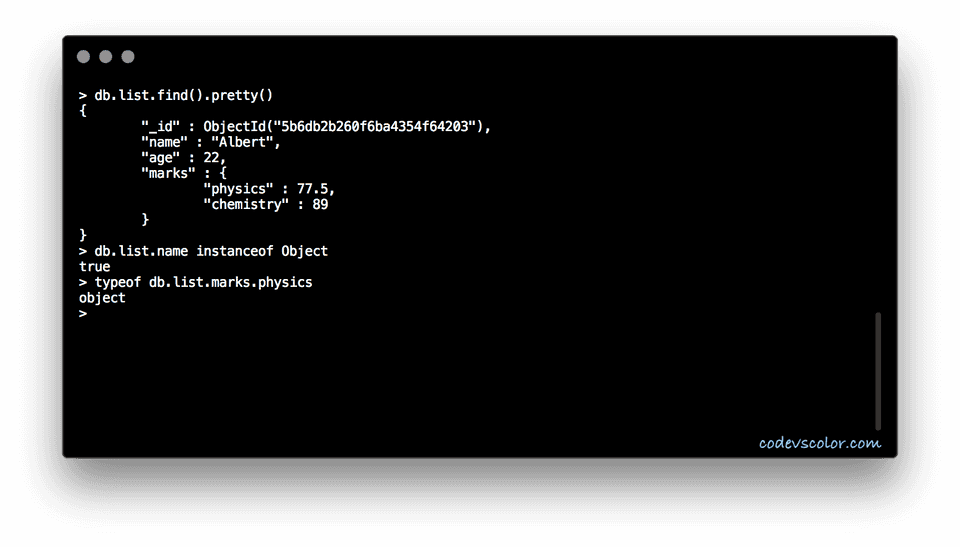The image size is (960, 547).
Task: Click the chemistry value 89
Action: pos(320,204)
